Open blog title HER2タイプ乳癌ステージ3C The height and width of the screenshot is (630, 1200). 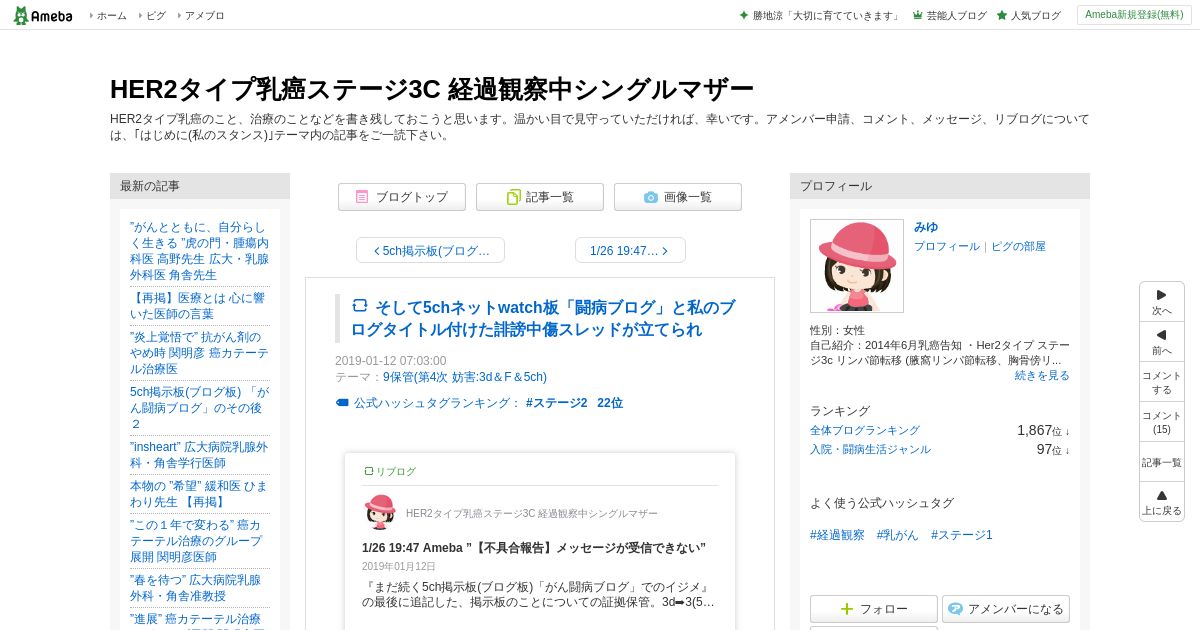(x=431, y=89)
